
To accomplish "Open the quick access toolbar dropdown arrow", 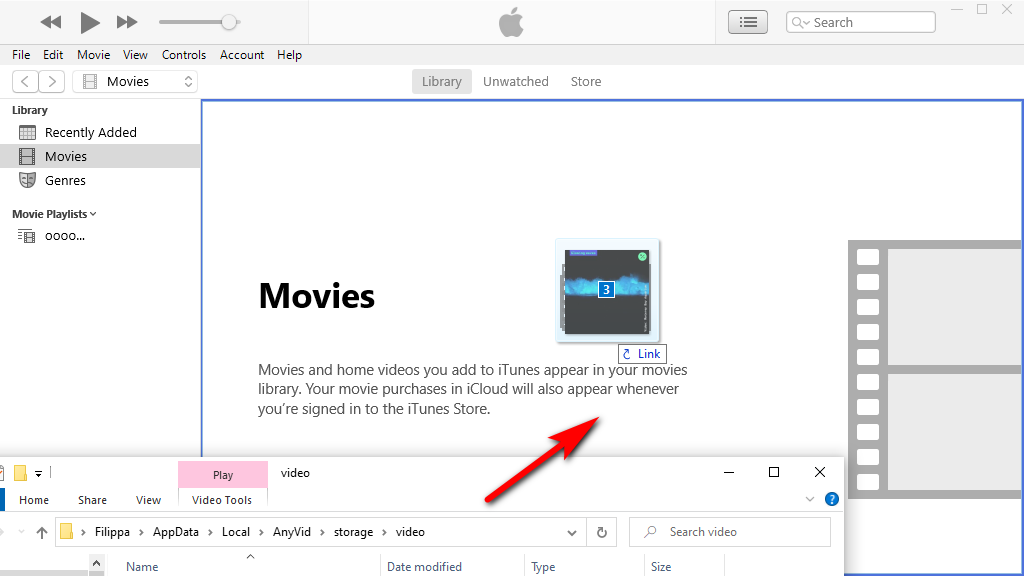I will click(39, 473).
